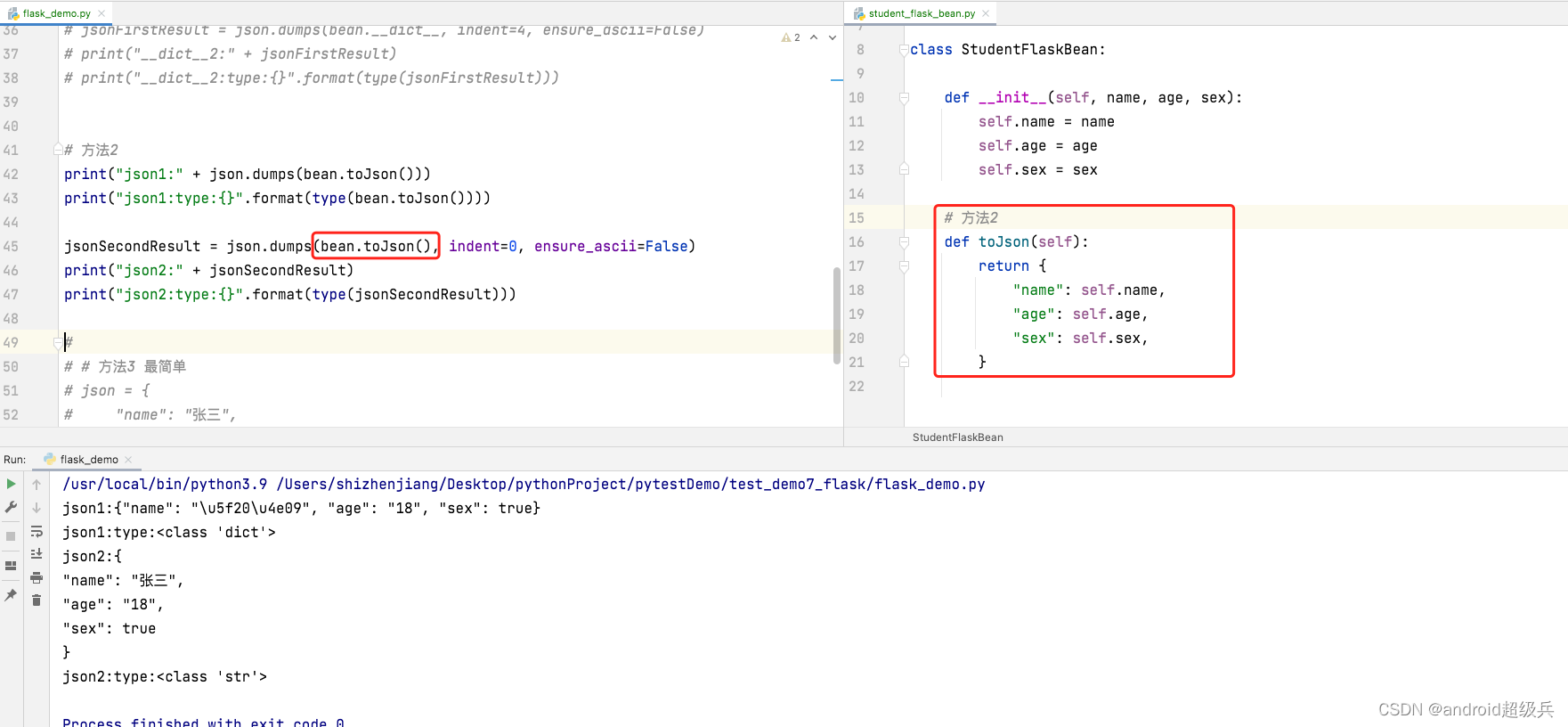Go to next highlighted error arrow
This screenshot has height=727, width=1568.
[x=833, y=37]
